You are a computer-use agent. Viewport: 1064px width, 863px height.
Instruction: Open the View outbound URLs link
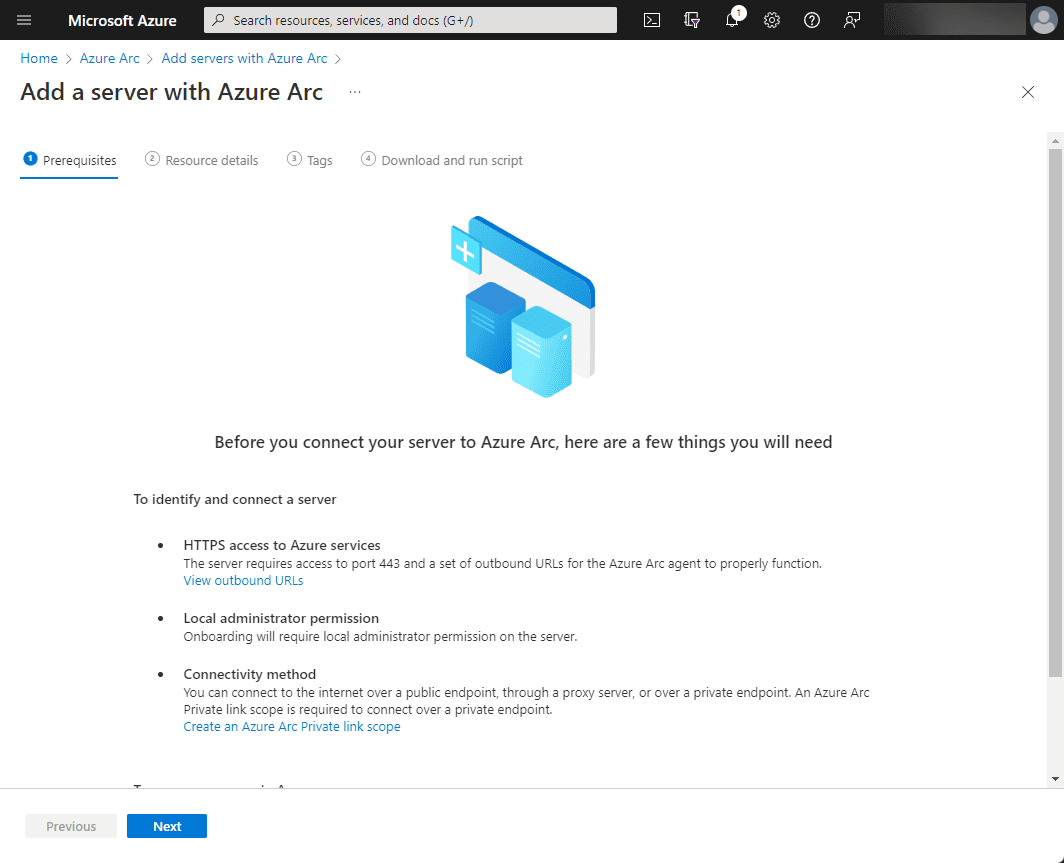[243, 581]
